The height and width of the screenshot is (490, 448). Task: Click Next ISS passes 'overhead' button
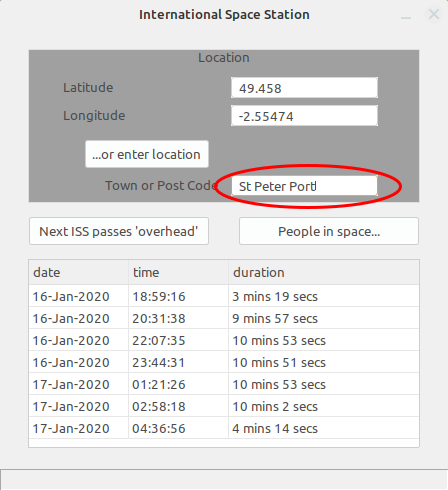pos(119,231)
